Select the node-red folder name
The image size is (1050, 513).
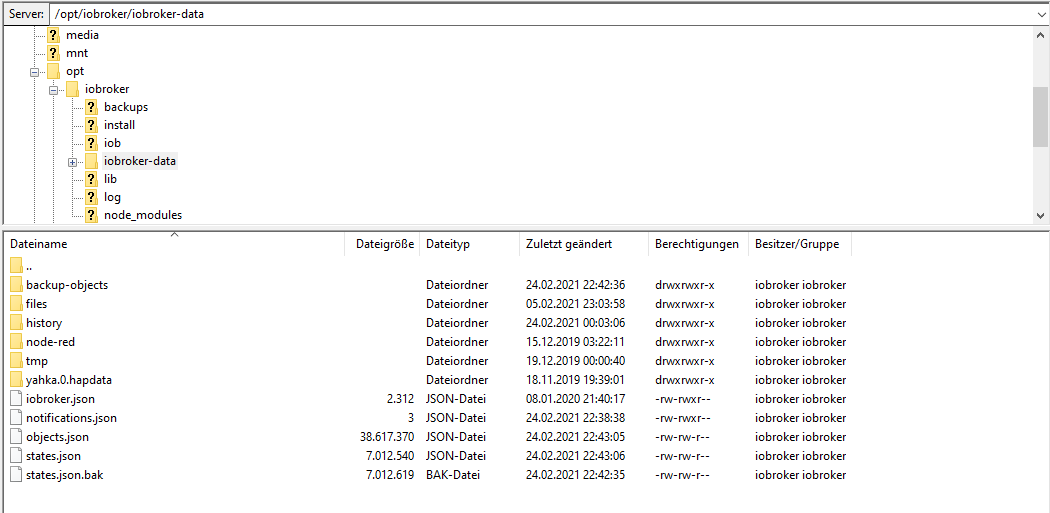50,342
